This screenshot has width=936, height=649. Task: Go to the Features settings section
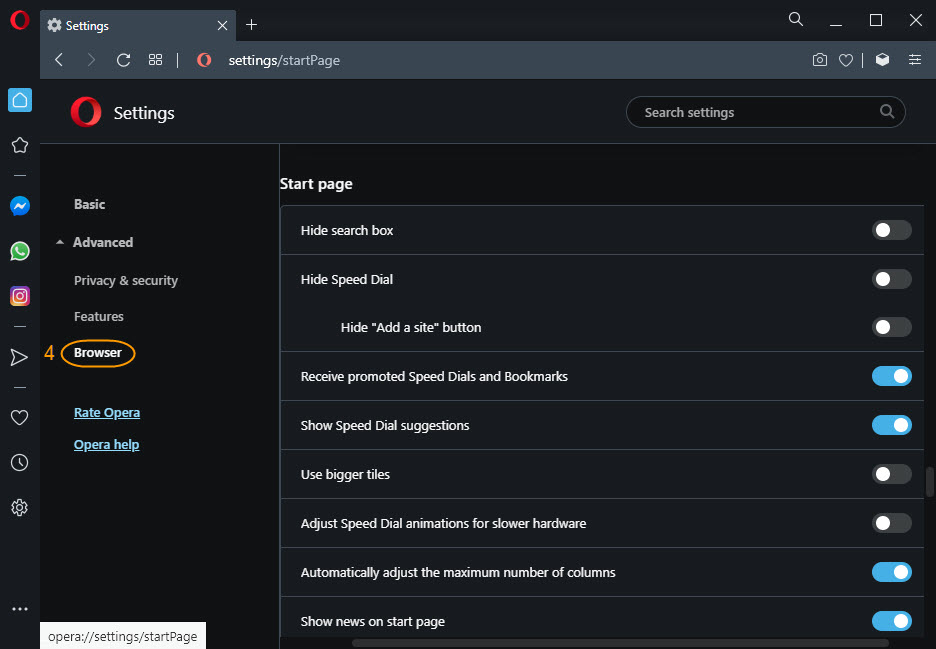click(98, 316)
